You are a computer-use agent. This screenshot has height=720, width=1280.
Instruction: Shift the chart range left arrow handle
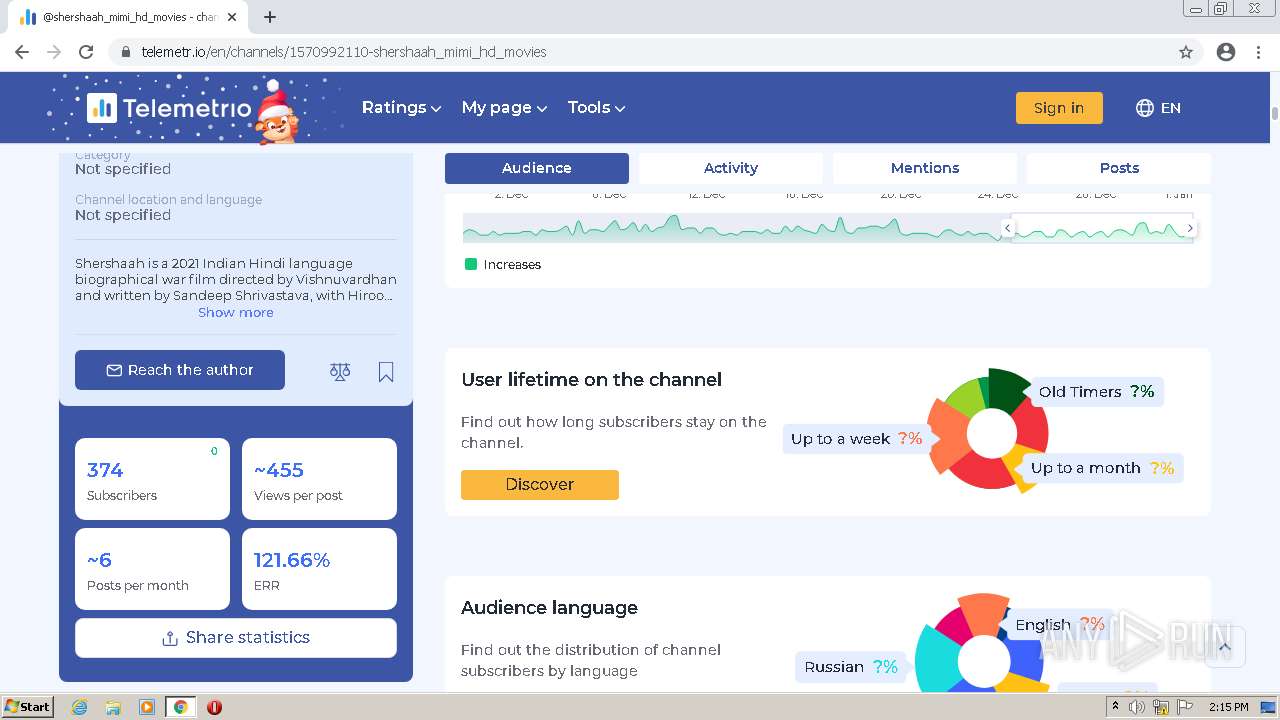pyautogui.click(x=1008, y=229)
